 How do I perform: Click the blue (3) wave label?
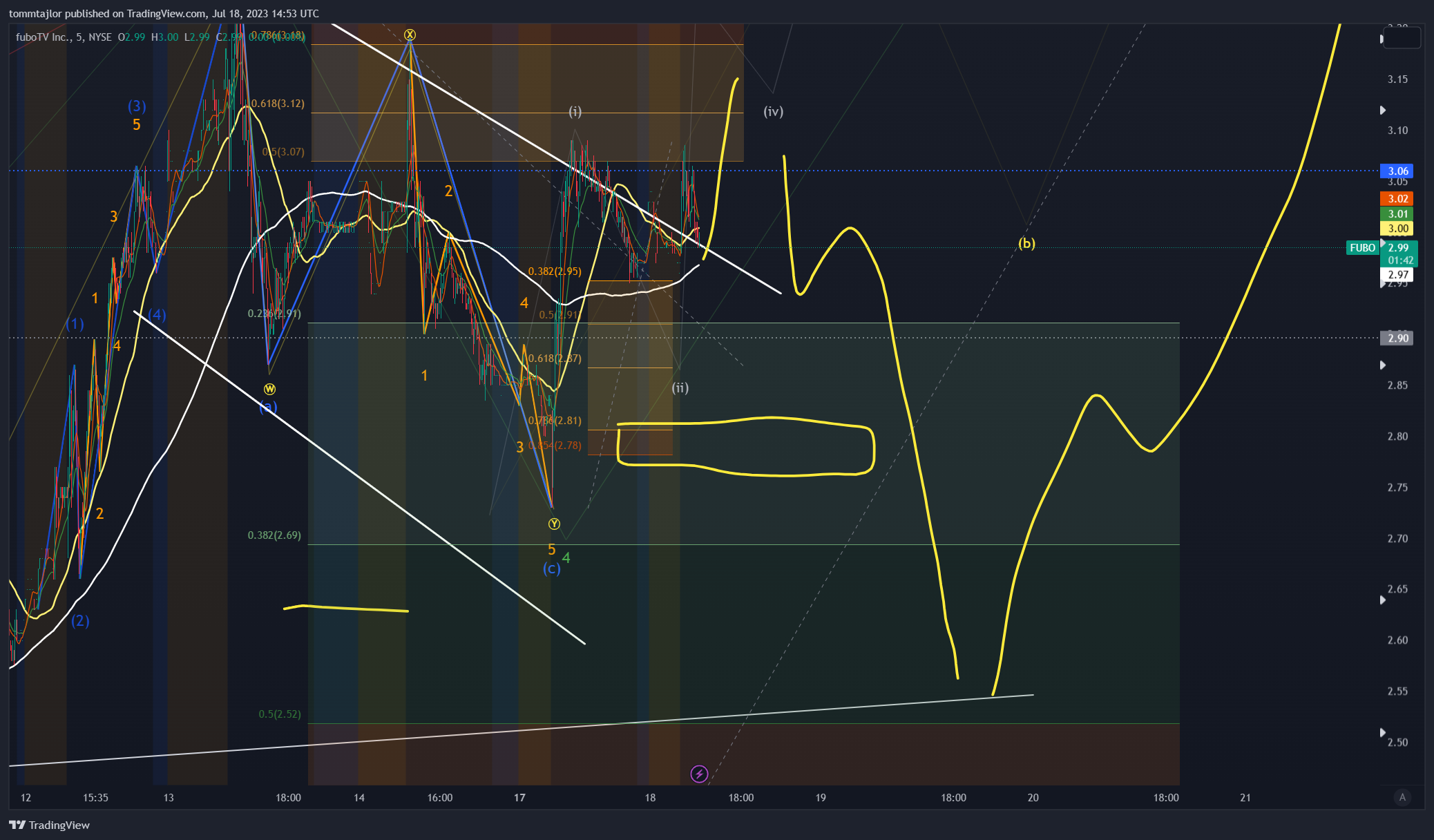tap(137, 106)
